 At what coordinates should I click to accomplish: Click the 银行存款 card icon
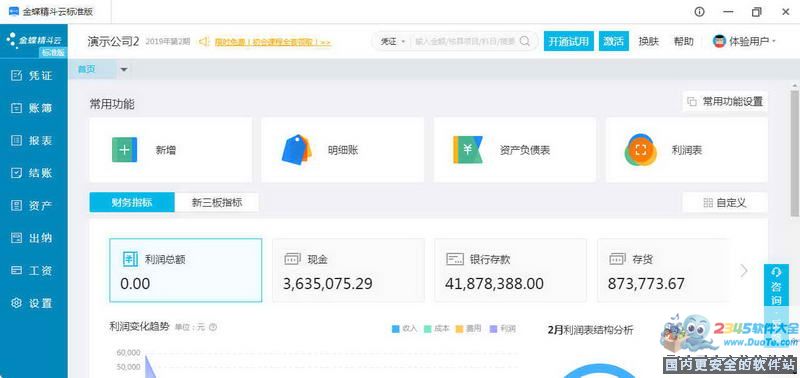455,259
